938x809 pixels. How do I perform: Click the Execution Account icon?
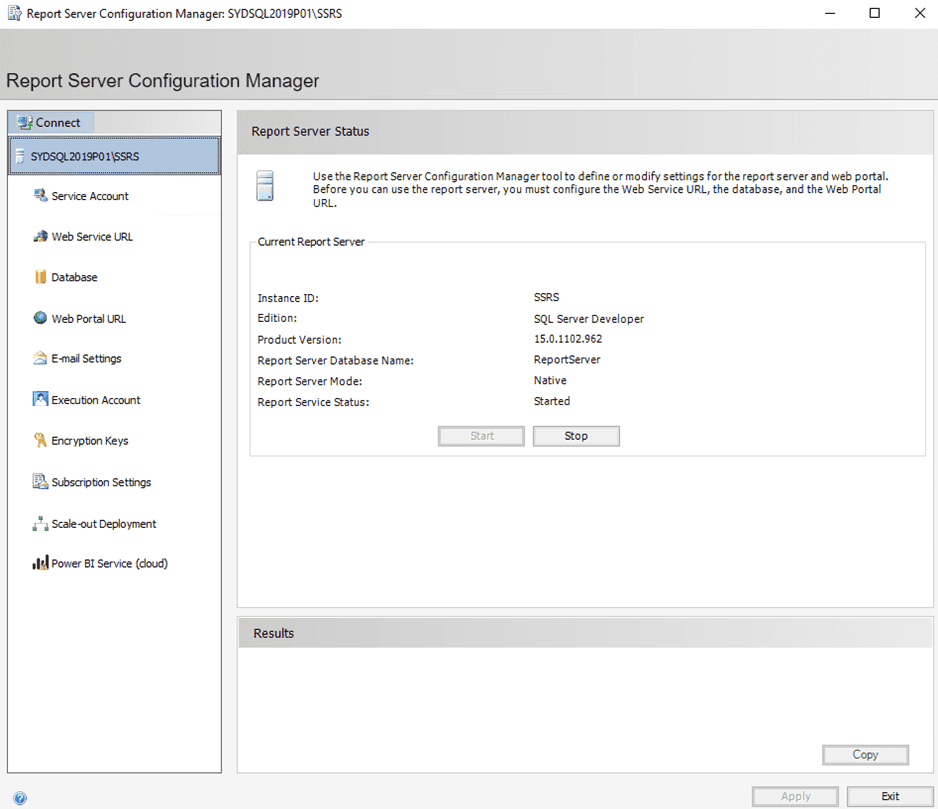click(40, 399)
